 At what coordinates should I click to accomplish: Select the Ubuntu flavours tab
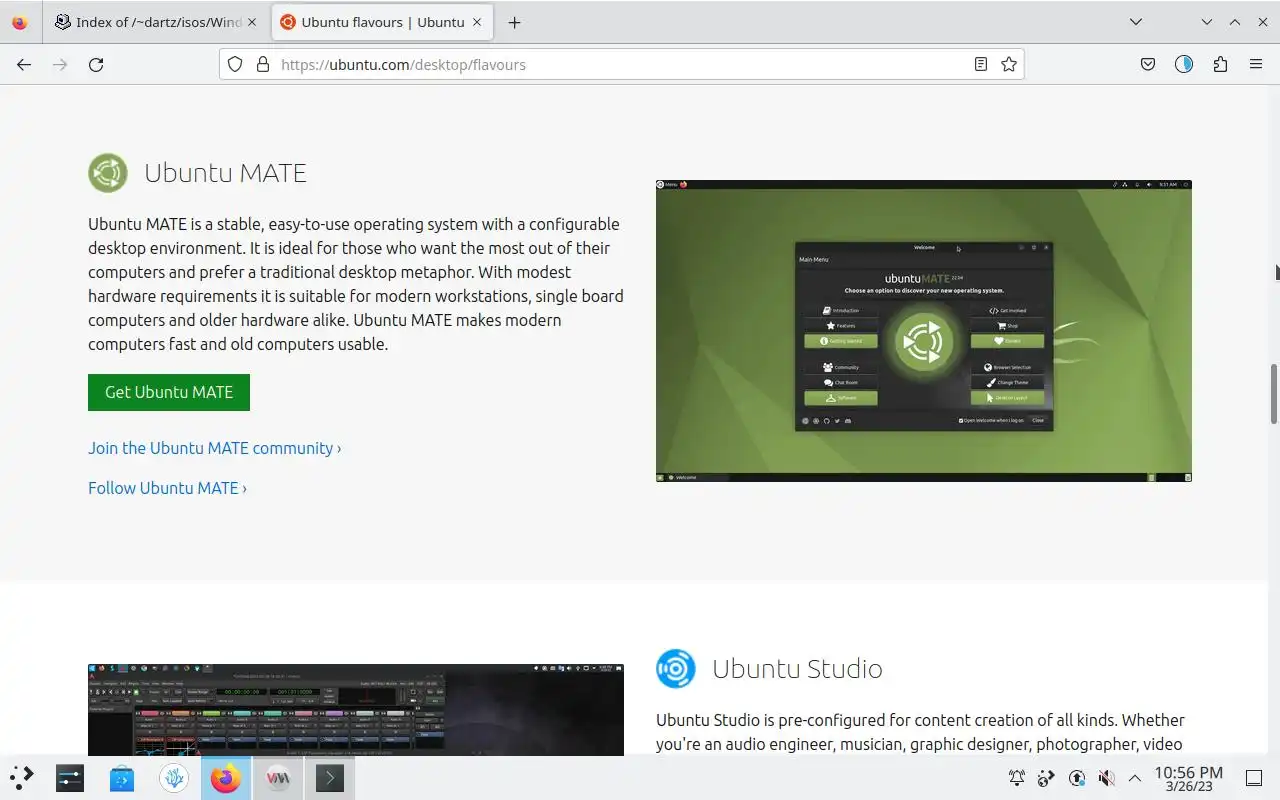[x=384, y=22]
